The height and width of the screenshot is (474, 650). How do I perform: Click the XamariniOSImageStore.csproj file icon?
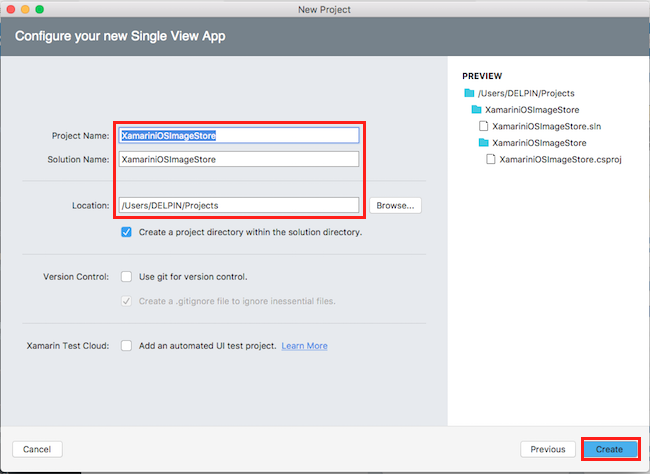tap(491, 159)
